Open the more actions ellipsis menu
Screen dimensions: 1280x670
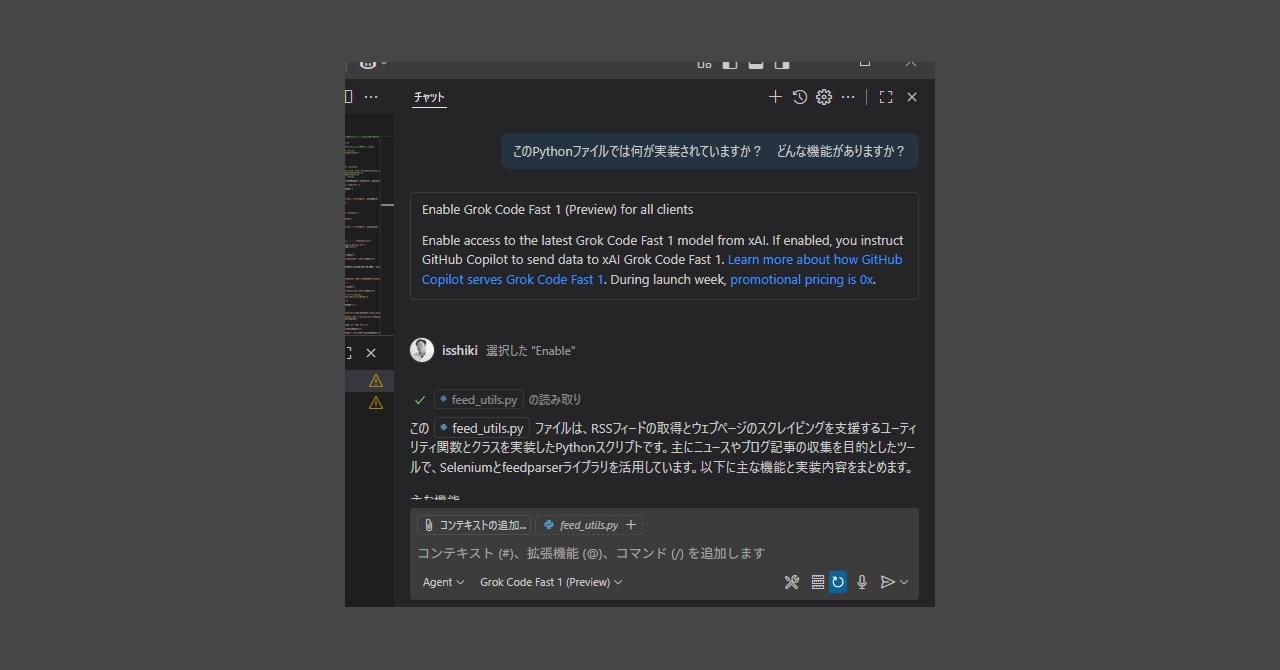pyautogui.click(x=848, y=96)
